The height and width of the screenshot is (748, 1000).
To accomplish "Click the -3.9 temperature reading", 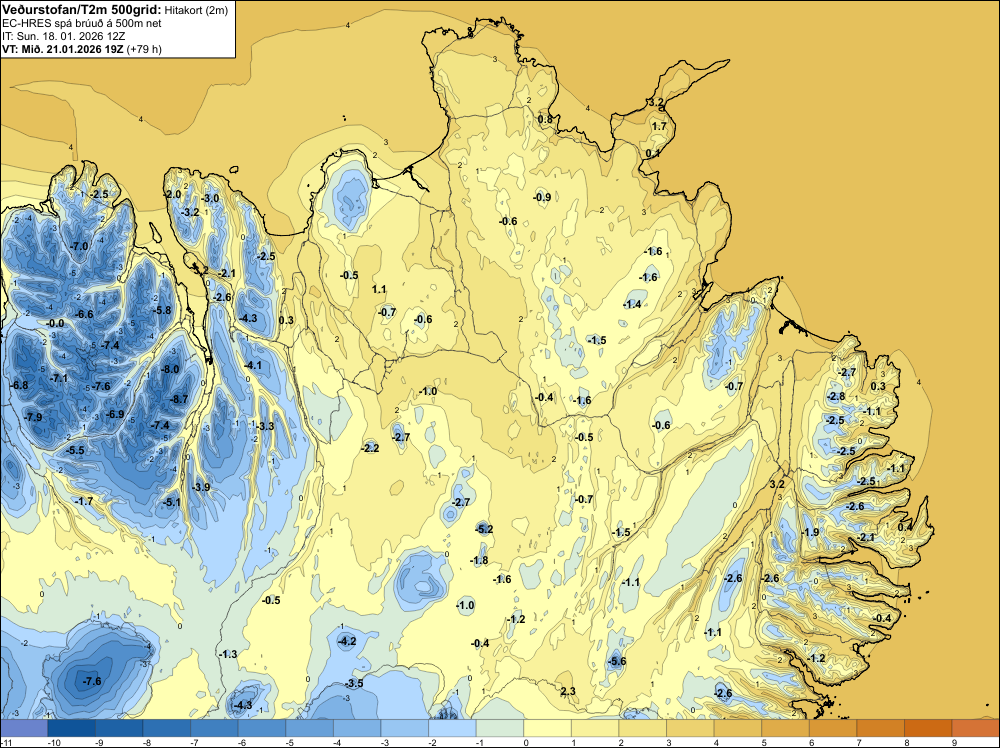I will (x=201, y=487).
